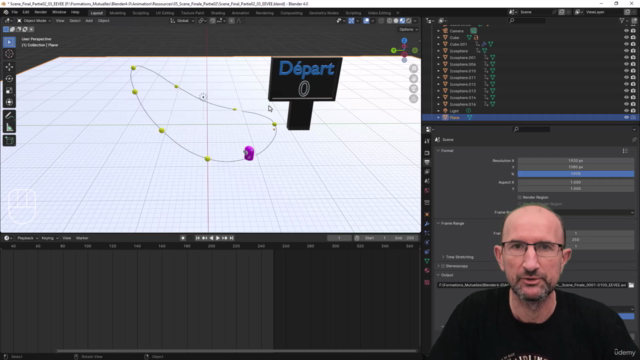Pick the Measure tool
Screen dimensions: 640x360
pyautogui.click(x=9, y=127)
